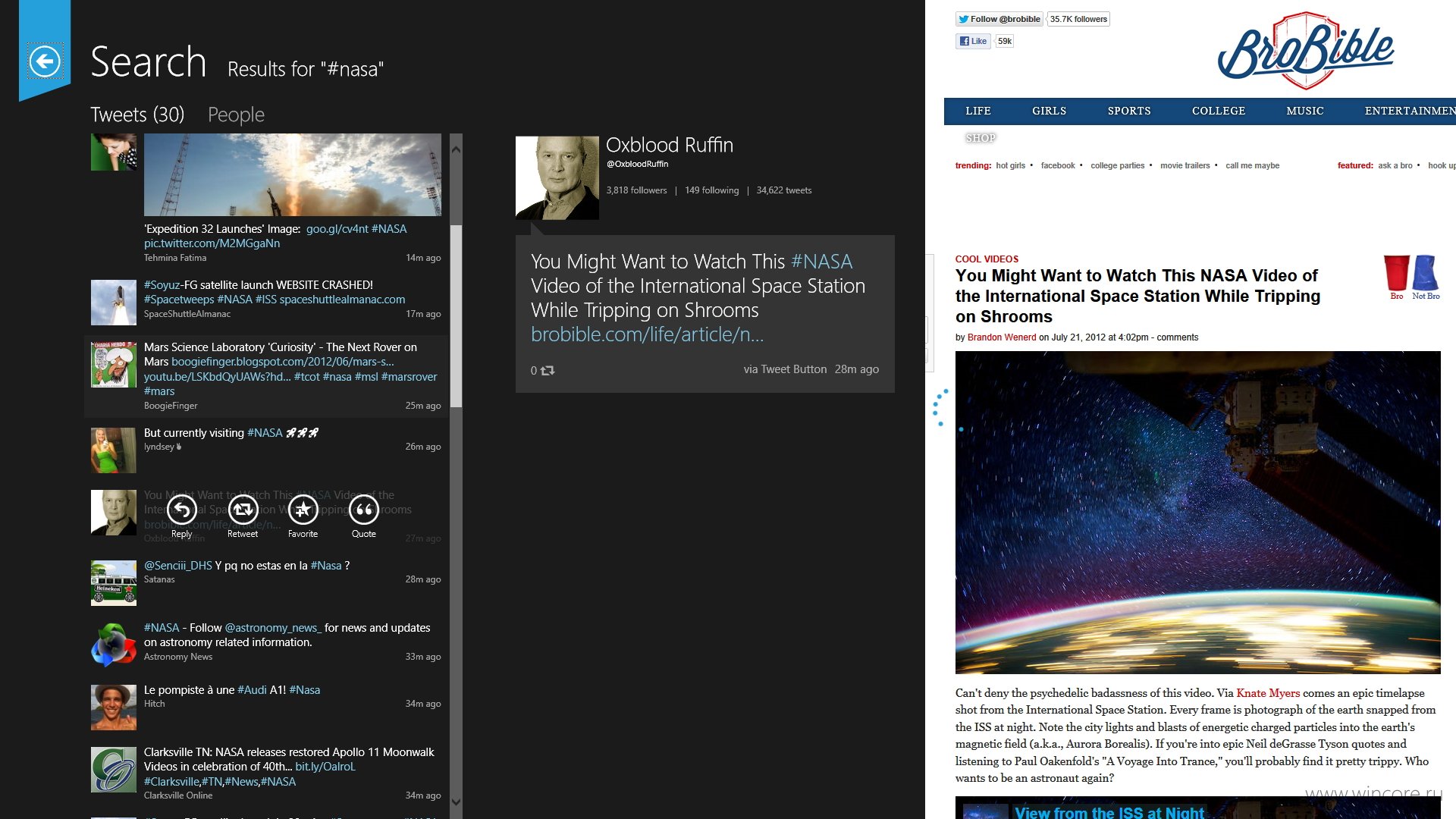Click scroll up arrow on tweet list
Viewport: 1456px width, 819px height.
tap(456, 149)
